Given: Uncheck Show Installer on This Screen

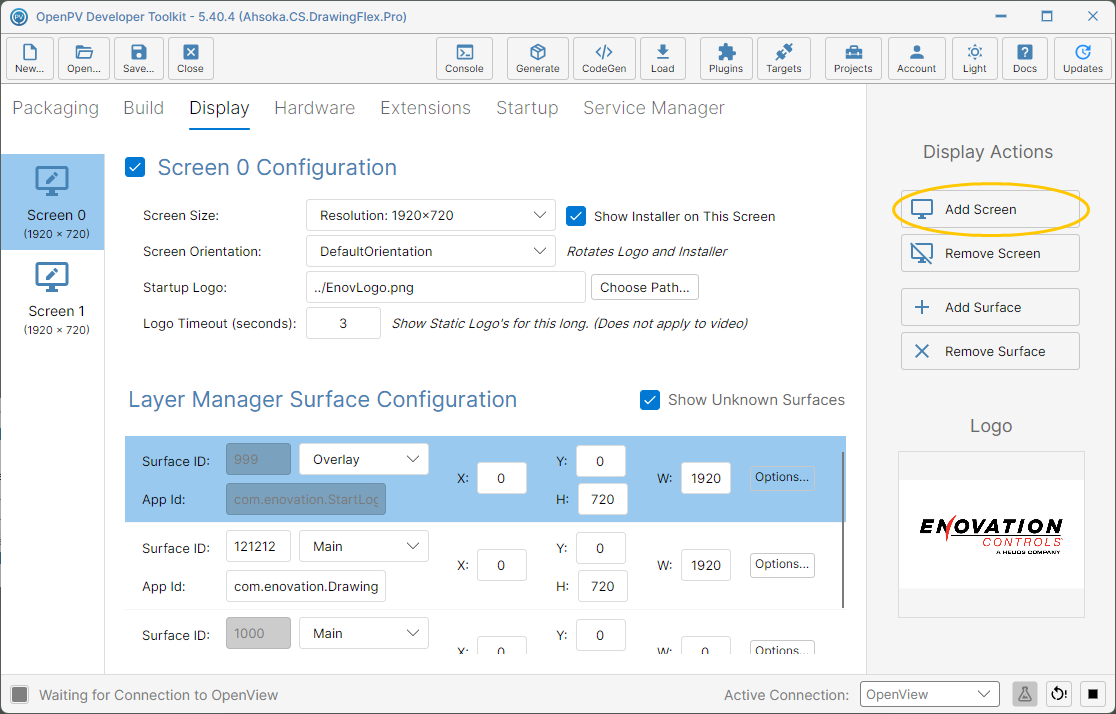Looking at the screenshot, I should pyautogui.click(x=576, y=216).
